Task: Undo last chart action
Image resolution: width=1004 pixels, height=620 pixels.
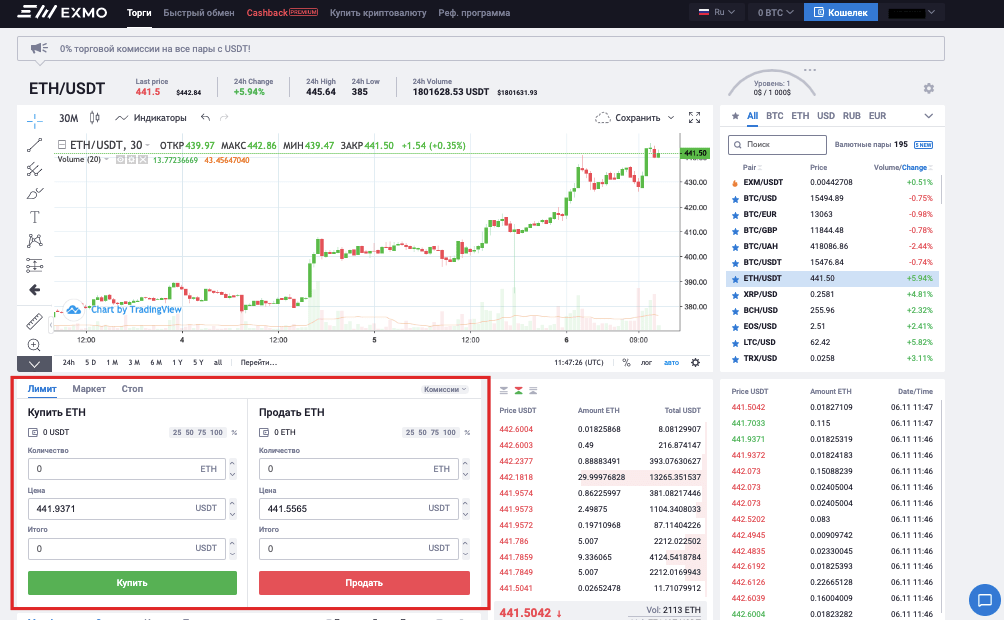Action: coord(205,118)
